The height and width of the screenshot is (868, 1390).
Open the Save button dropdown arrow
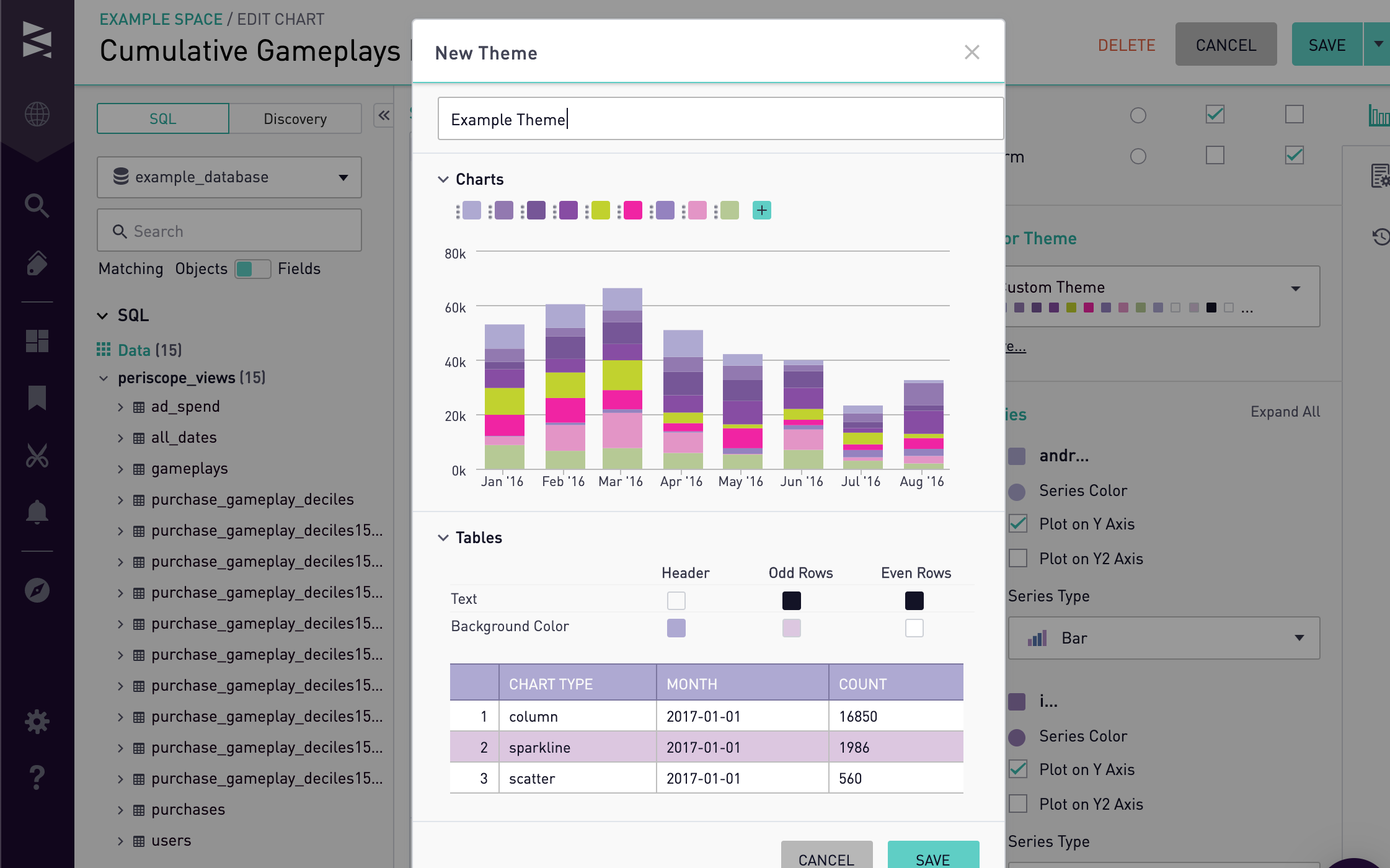tap(1378, 44)
